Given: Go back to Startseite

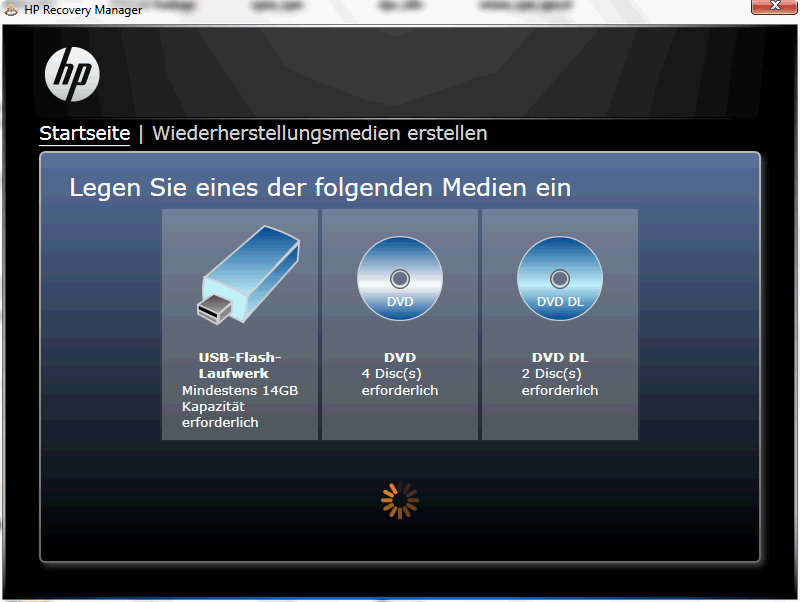Looking at the screenshot, I should coord(85,134).
